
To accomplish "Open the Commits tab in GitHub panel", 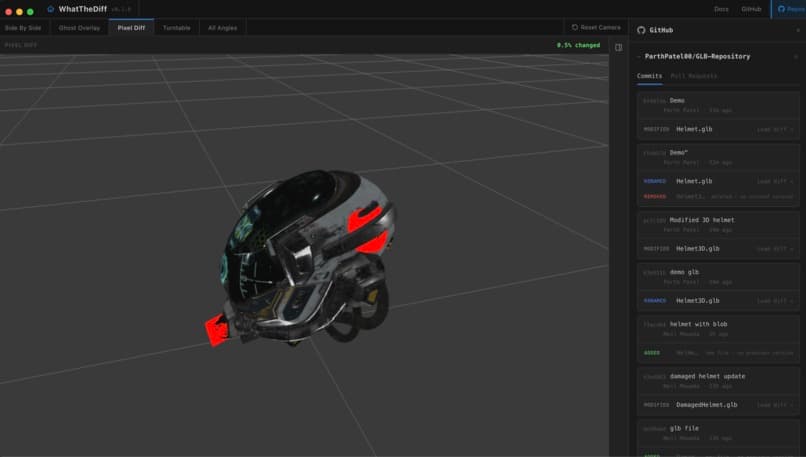I will pyautogui.click(x=649, y=76).
